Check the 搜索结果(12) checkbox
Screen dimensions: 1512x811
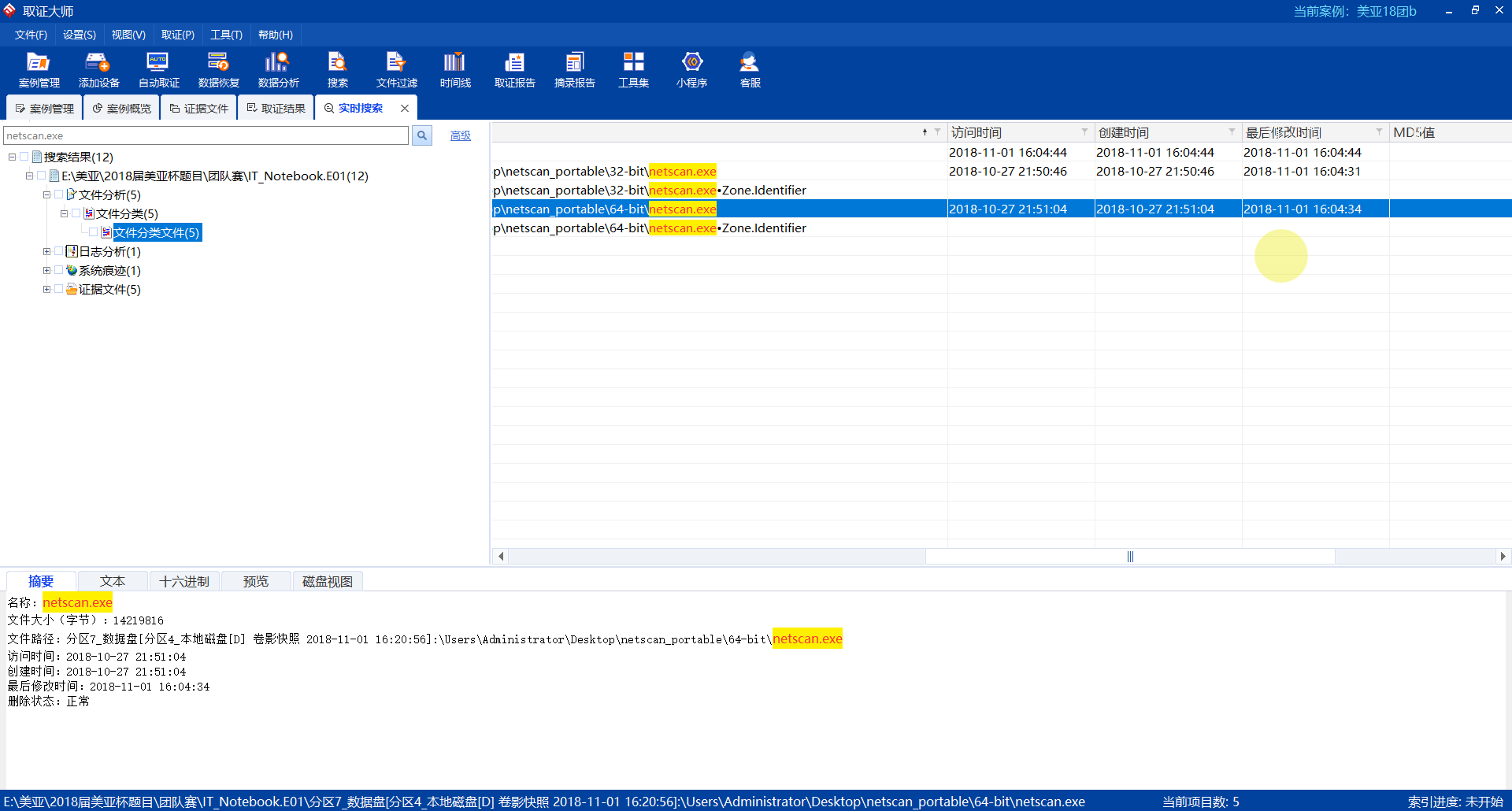coord(24,157)
